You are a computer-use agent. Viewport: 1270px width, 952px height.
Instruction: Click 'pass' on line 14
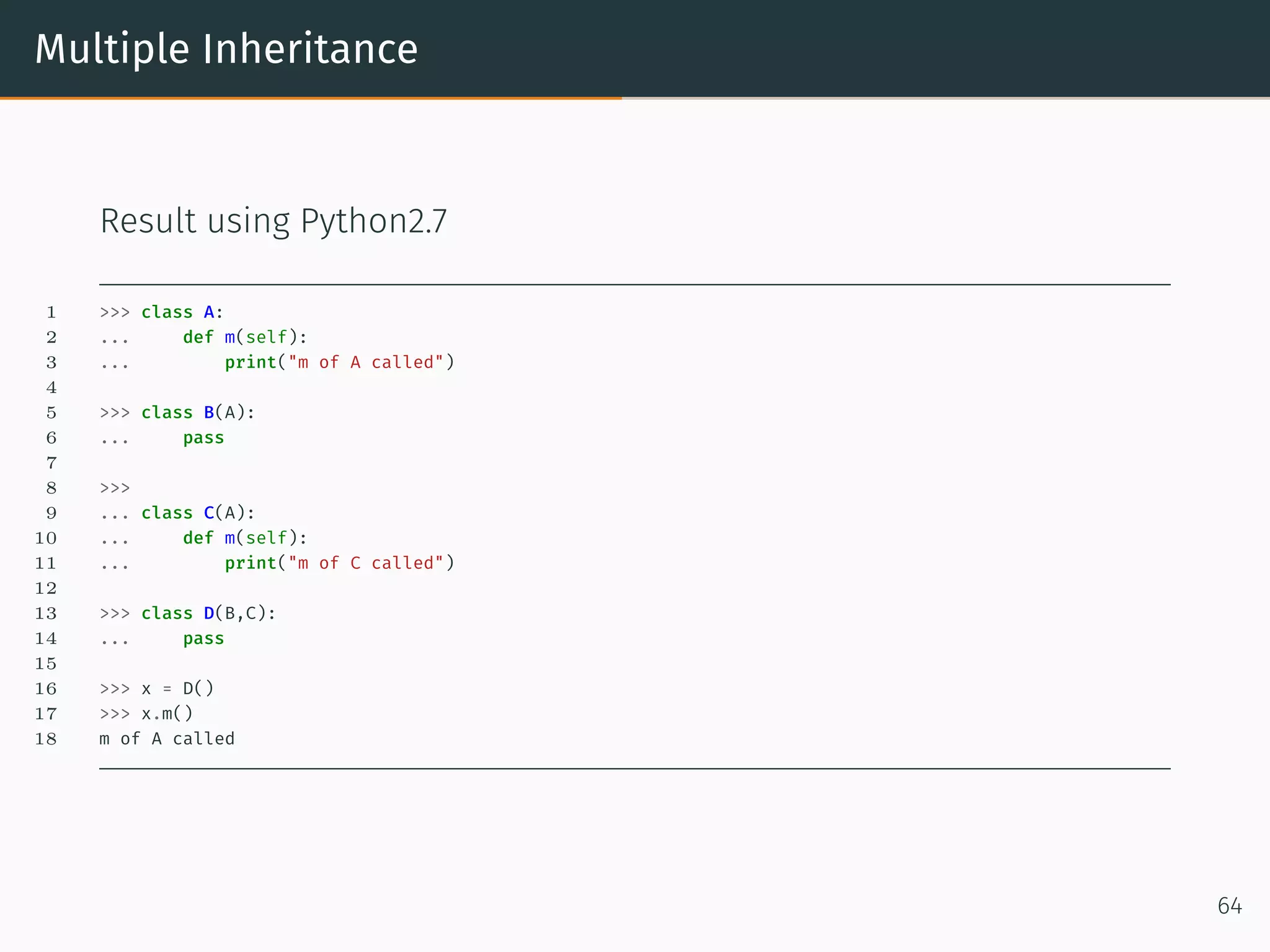pos(203,639)
